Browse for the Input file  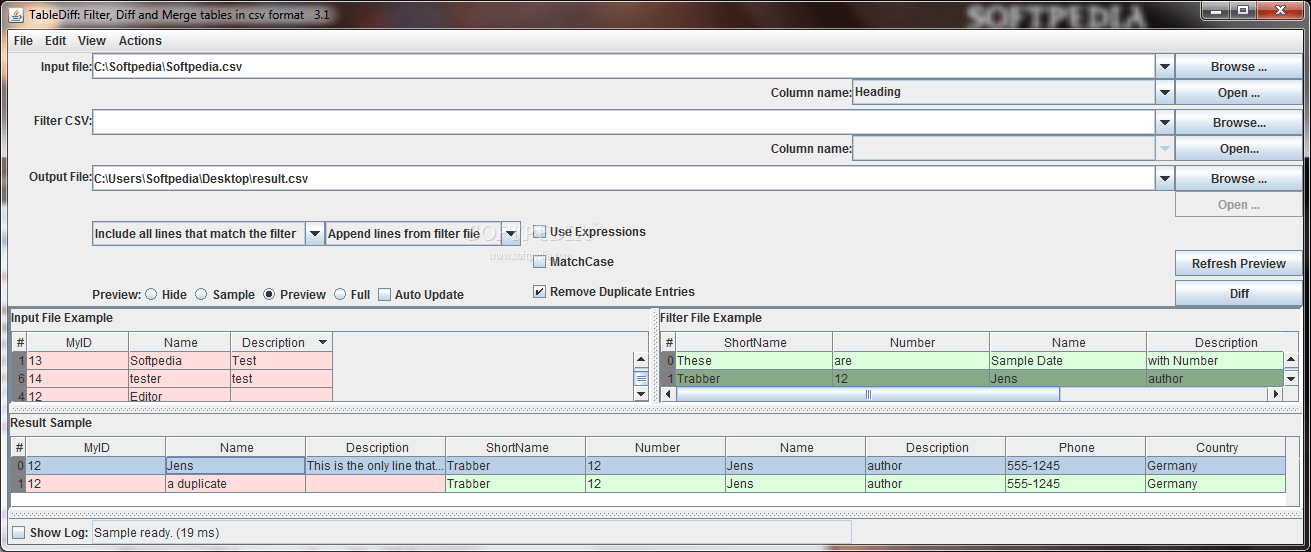(1239, 67)
